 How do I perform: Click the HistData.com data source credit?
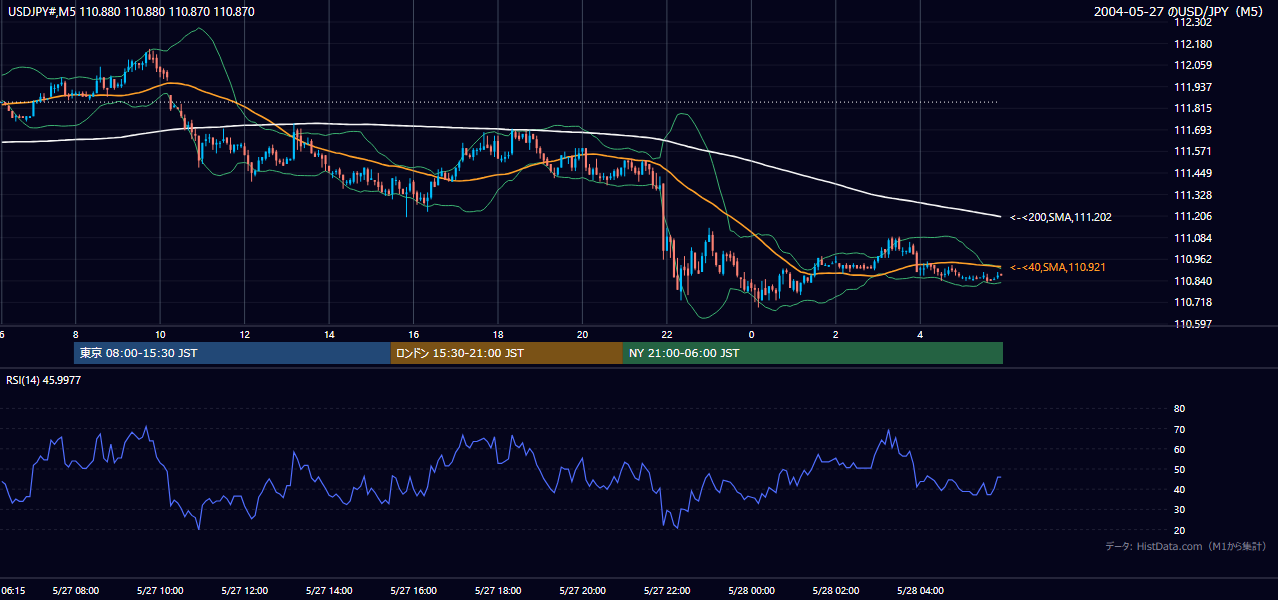click(1185, 546)
